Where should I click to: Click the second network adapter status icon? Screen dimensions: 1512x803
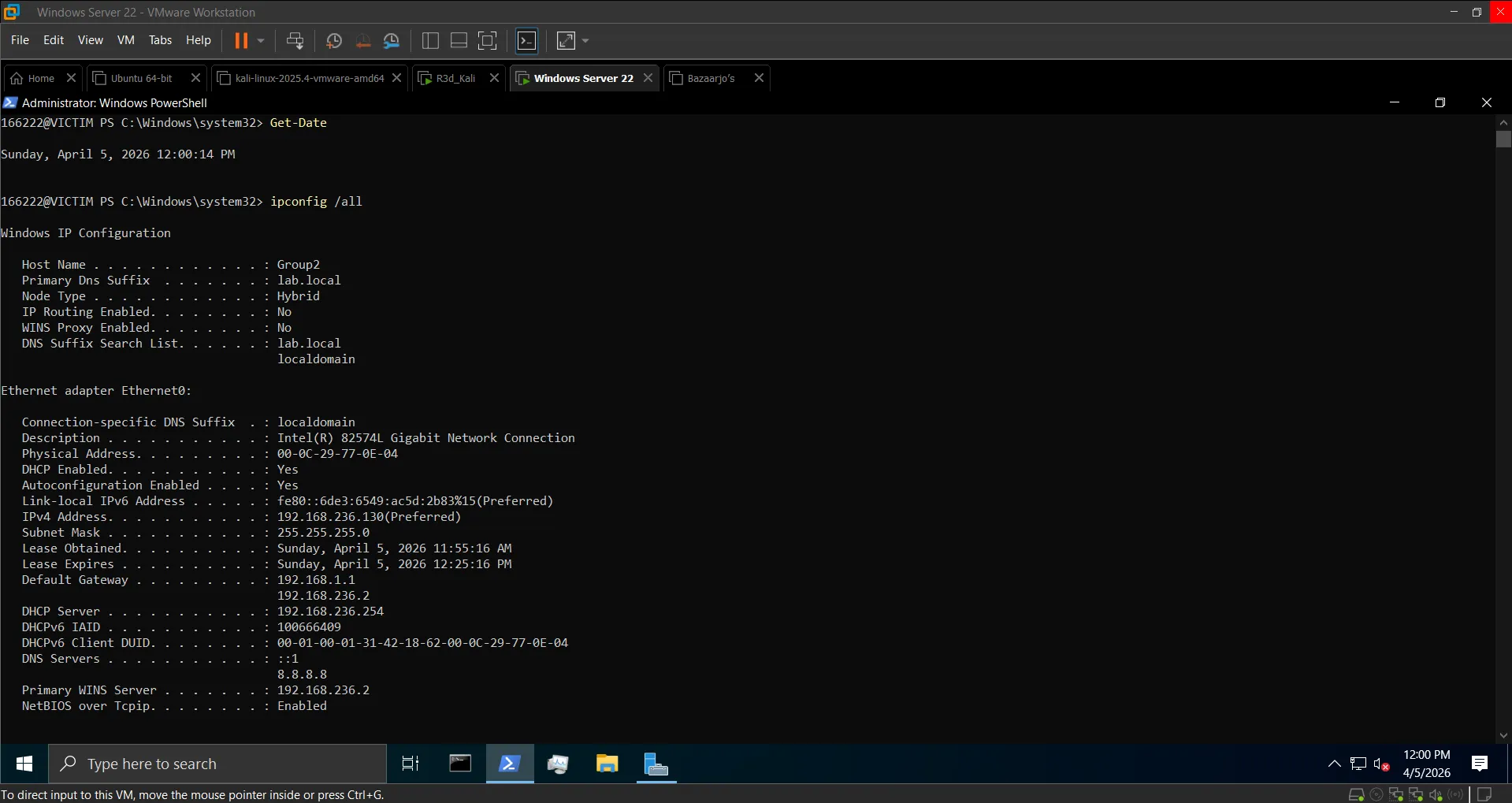pos(1416,794)
